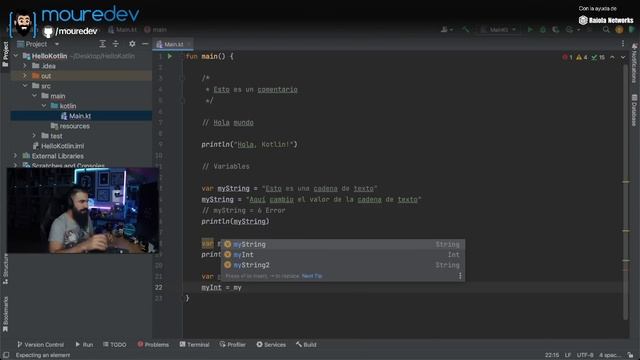This screenshot has height=360, width=640.
Task: Click the read-only lock icon in the status bar
Action: coord(631,355)
